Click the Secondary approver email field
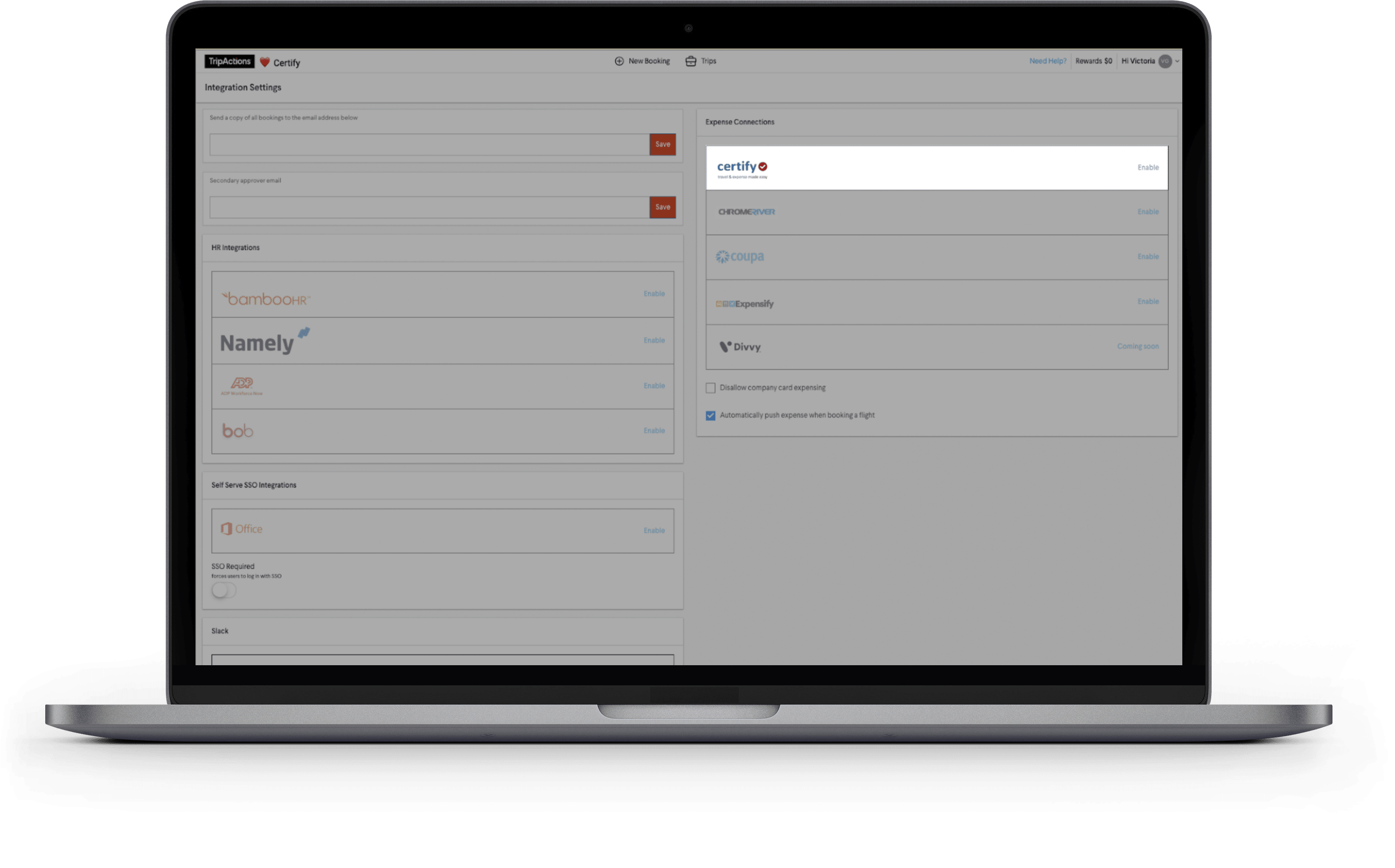This screenshot has height=868, width=1395. tap(429, 207)
